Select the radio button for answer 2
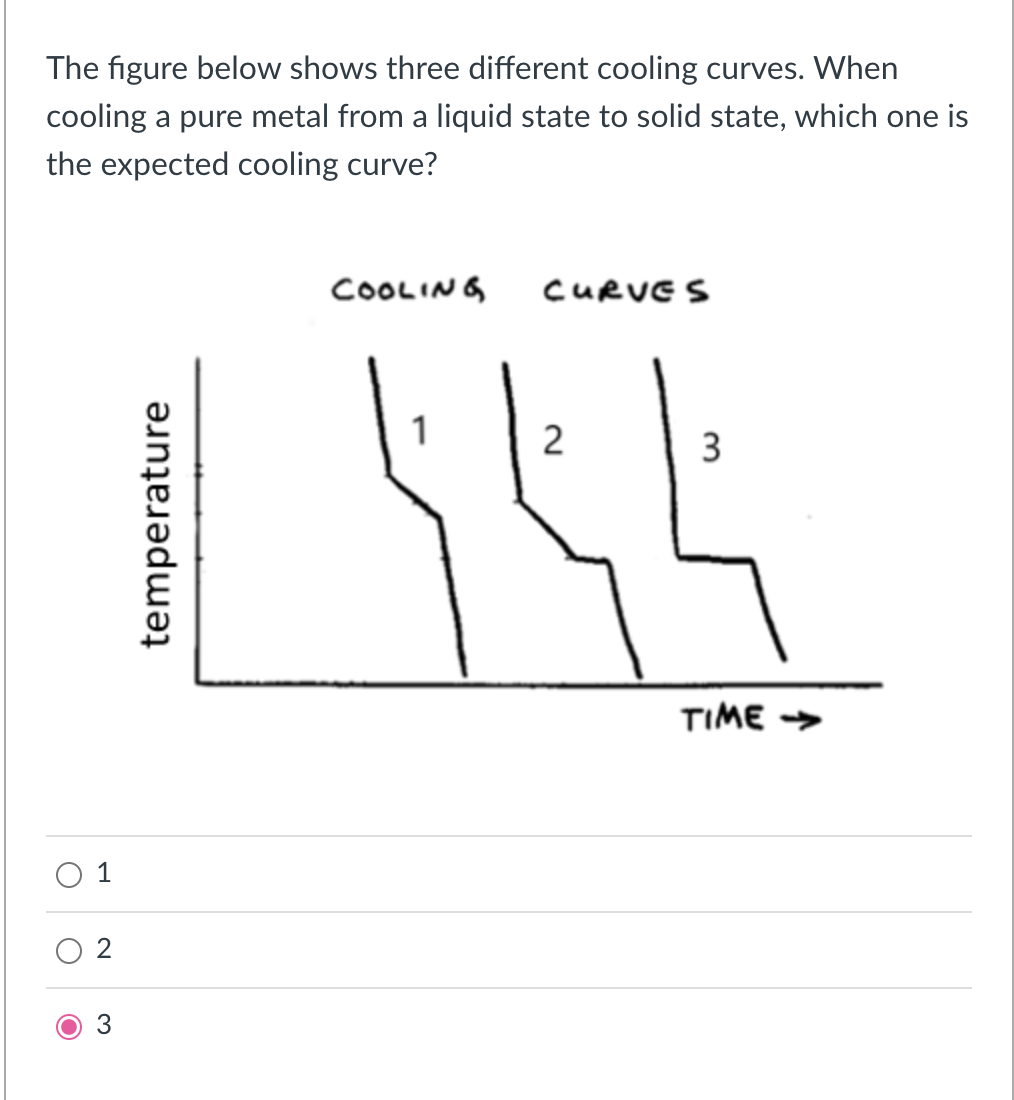This screenshot has height=1100, width=1014. 69,950
